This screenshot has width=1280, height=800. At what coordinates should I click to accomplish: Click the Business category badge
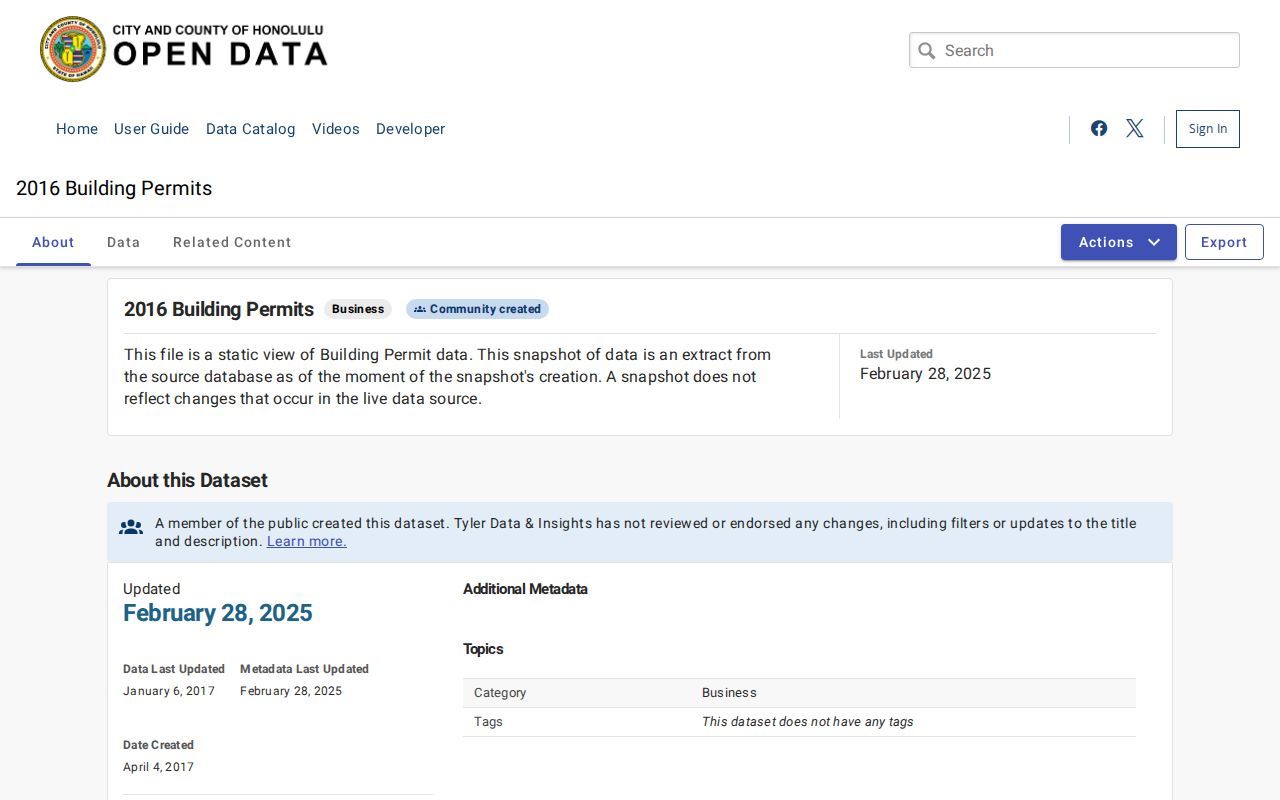(358, 309)
